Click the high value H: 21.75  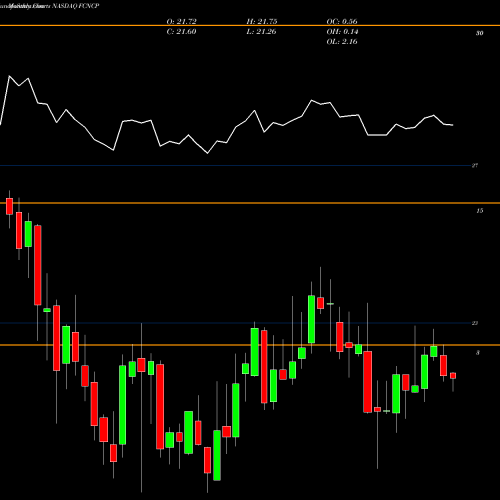[262, 22]
